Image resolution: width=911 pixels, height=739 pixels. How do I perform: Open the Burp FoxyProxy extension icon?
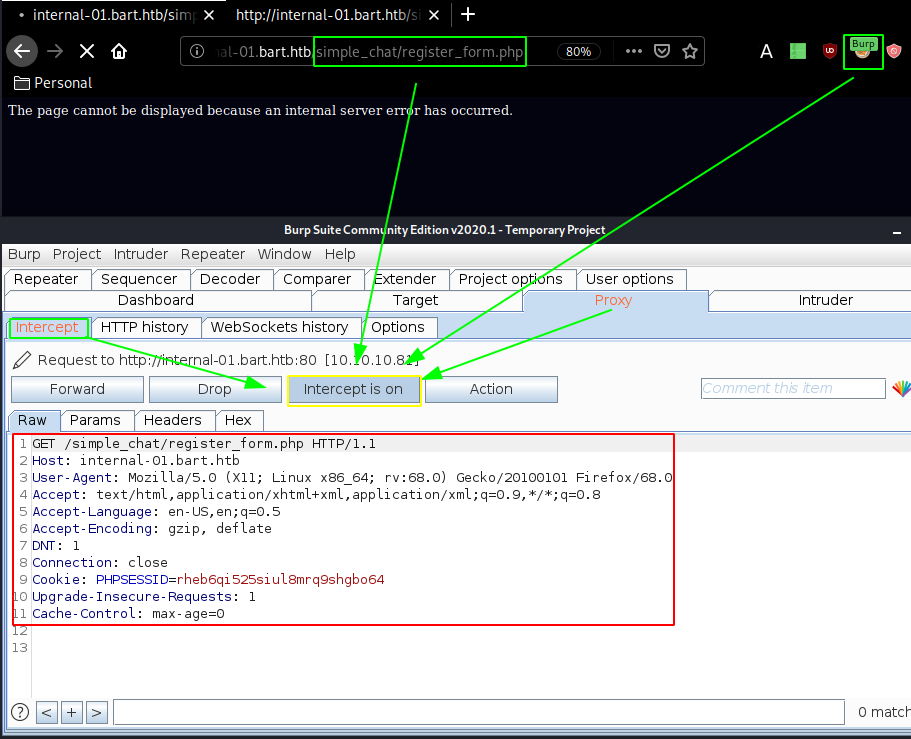[x=863, y=51]
